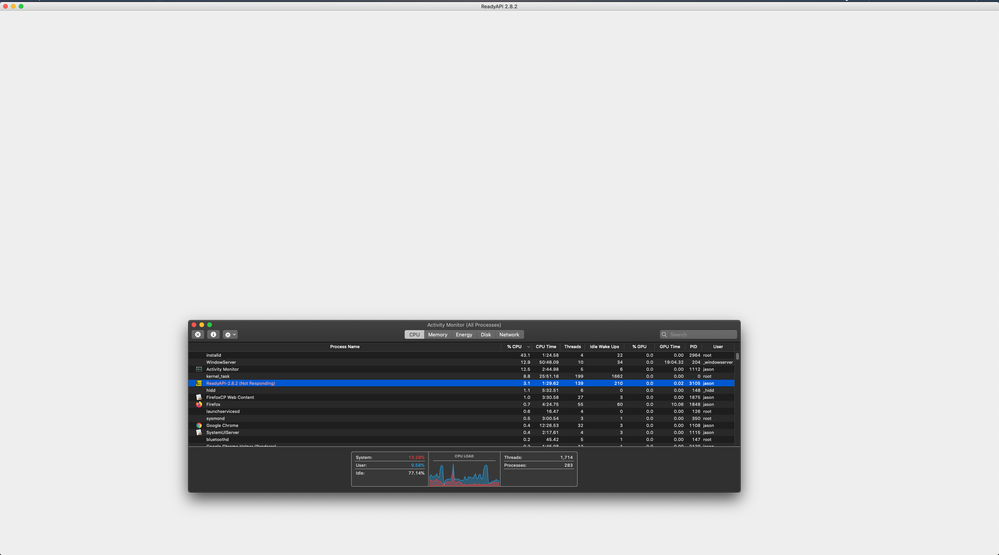
Task: Click ReadyAPI PID 3105 cell
Action: click(694, 384)
